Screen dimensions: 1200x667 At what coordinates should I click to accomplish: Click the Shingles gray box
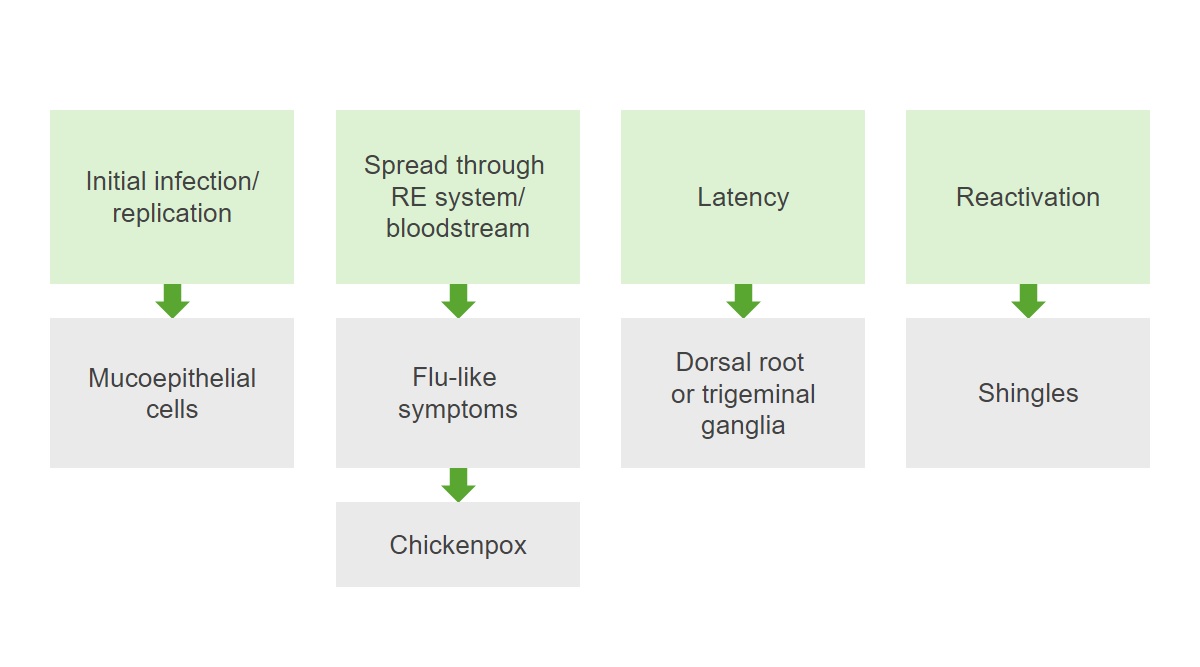point(1028,393)
